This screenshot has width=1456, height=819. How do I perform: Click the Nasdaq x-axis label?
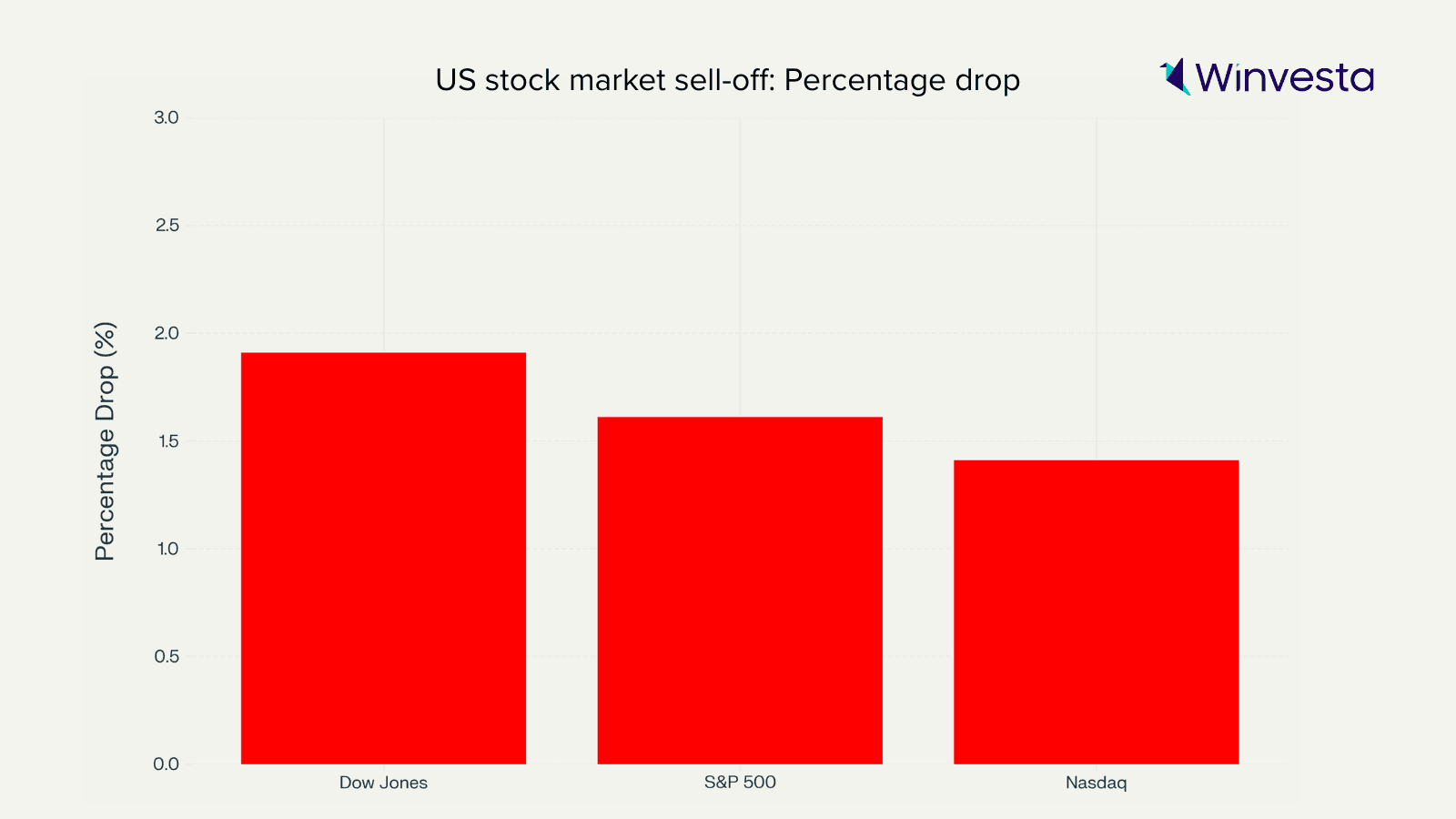[x=1096, y=783]
